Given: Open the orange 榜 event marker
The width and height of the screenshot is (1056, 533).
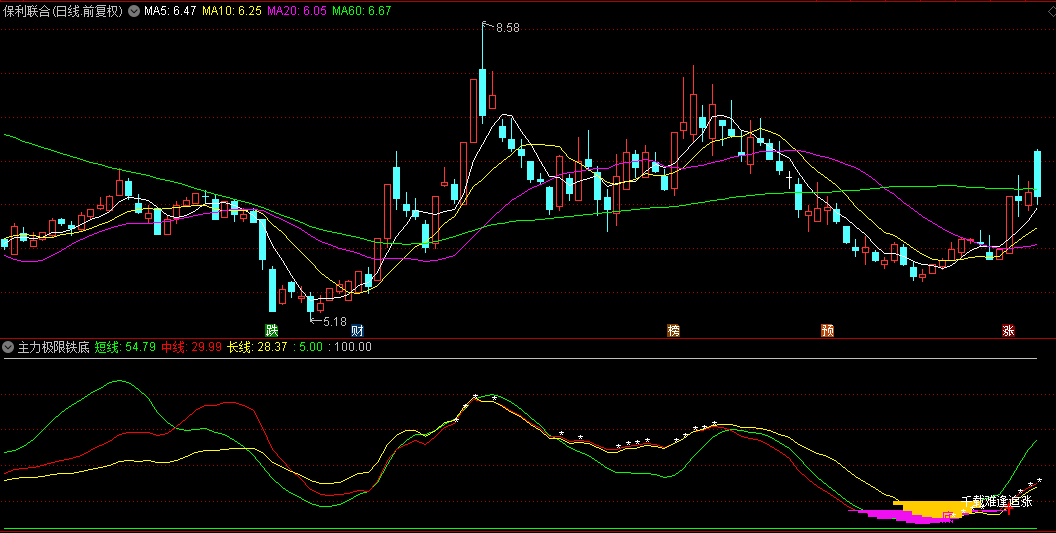Looking at the screenshot, I should point(673,330).
